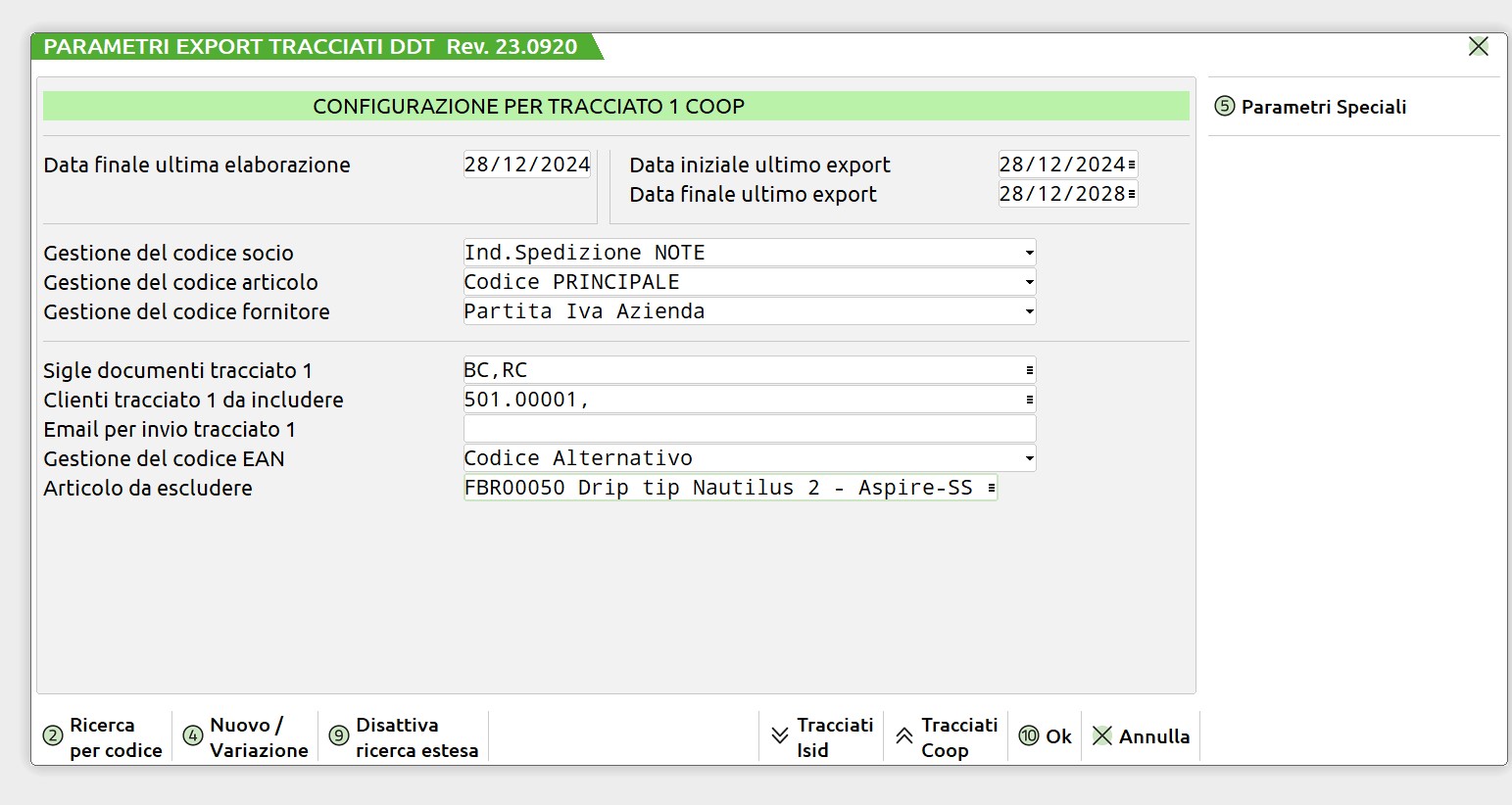
Task: Click the Data finale ultima elaborazione field
Action: [x=526, y=165]
